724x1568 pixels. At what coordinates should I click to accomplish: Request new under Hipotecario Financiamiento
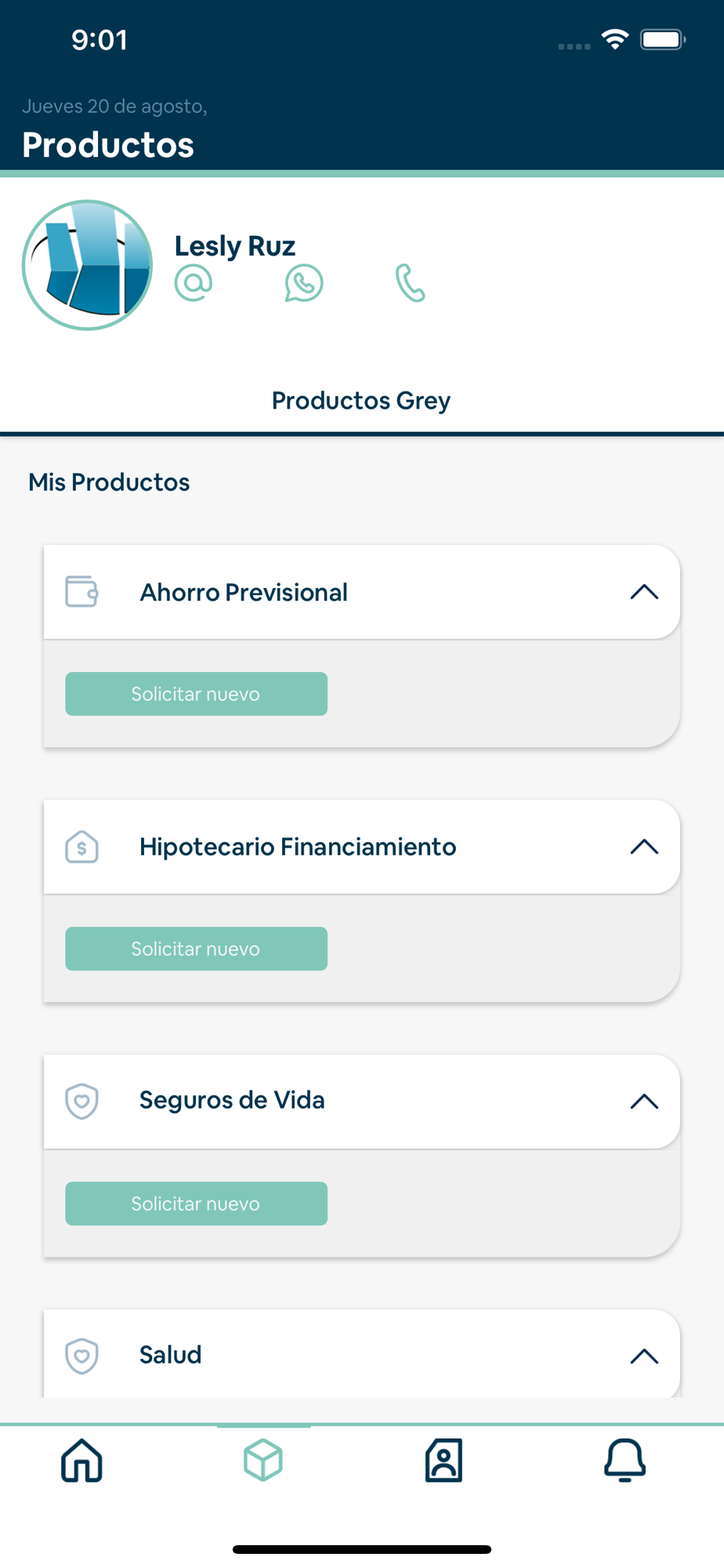coord(196,949)
